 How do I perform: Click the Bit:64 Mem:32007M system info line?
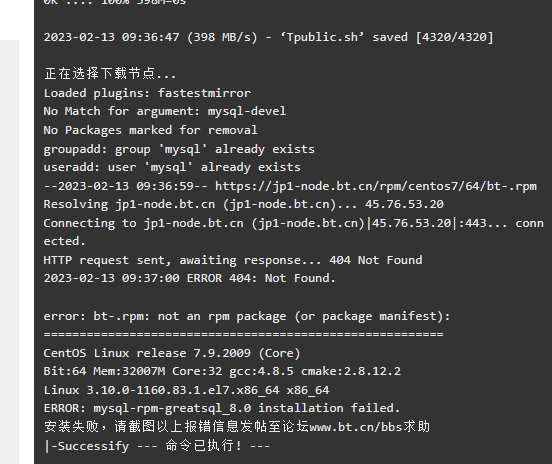222,371
